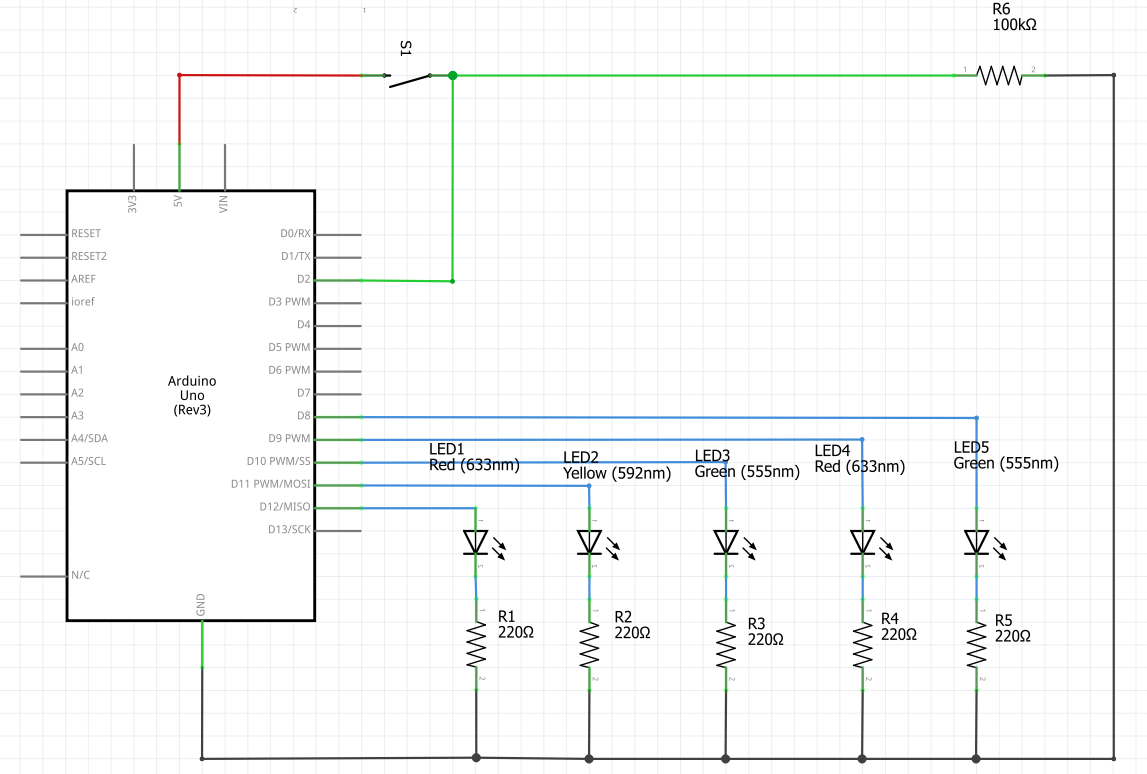
Task: Select the R6 100kΩ resistor symbol
Action: [x=1000, y=75]
